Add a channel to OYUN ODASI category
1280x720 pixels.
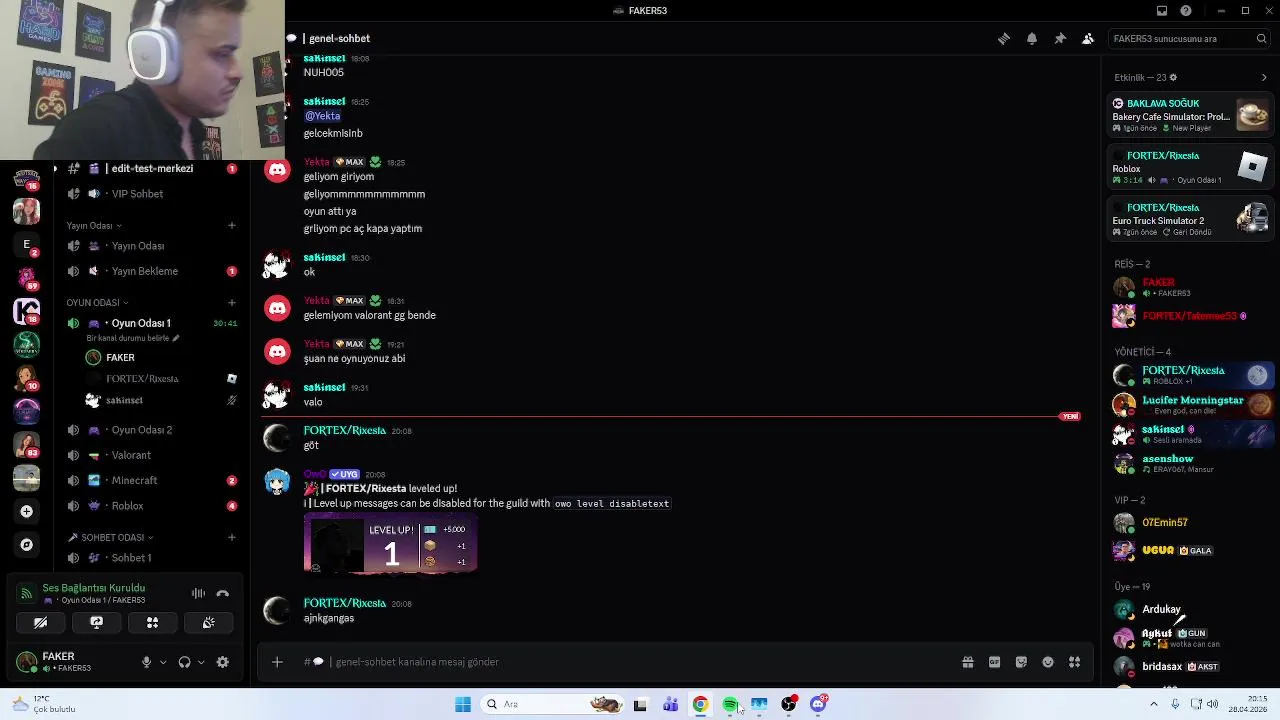coord(231,303)
